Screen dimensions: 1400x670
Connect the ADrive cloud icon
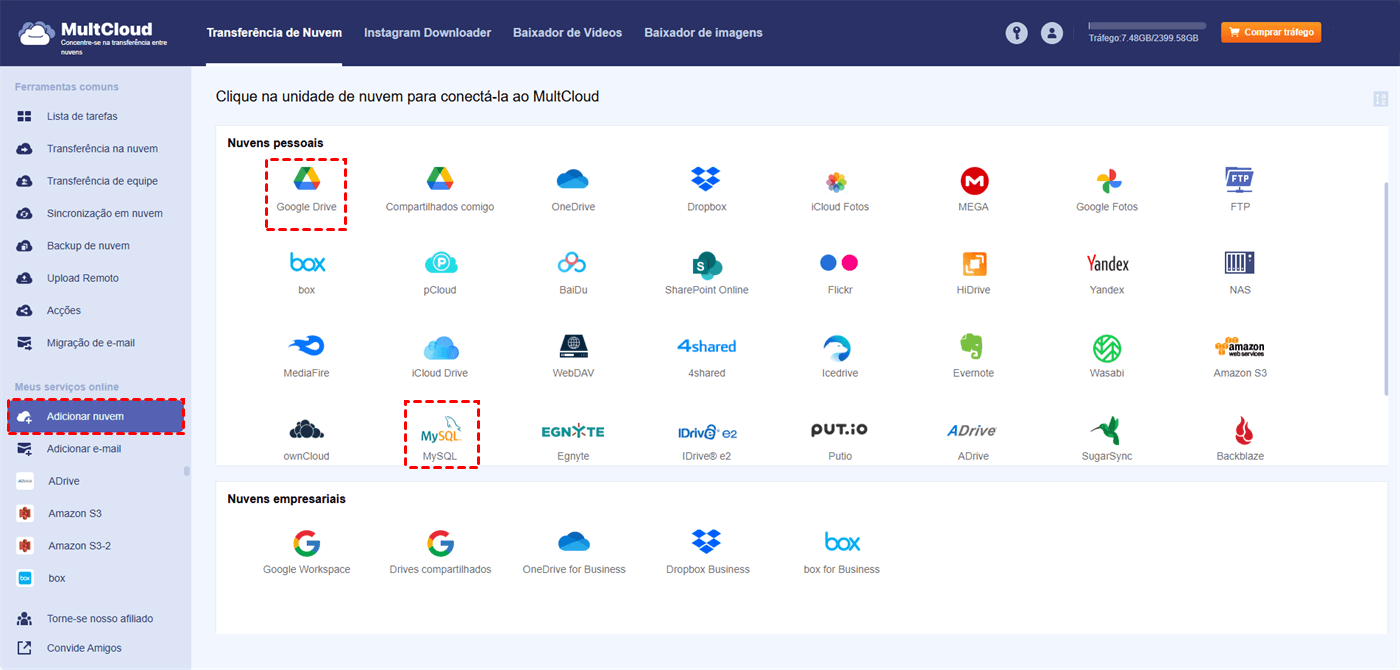coord(972,431)
